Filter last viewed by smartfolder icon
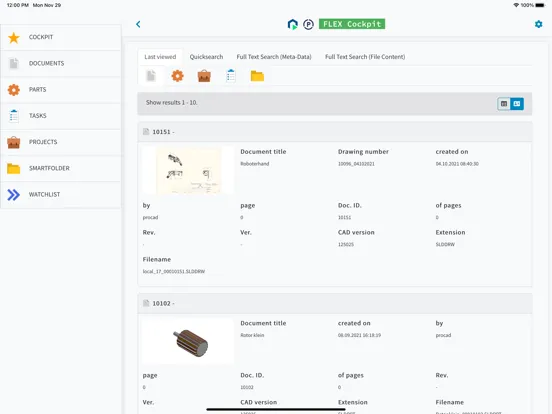The width and height of the screenshot is (552, 414). coord(257,76)
